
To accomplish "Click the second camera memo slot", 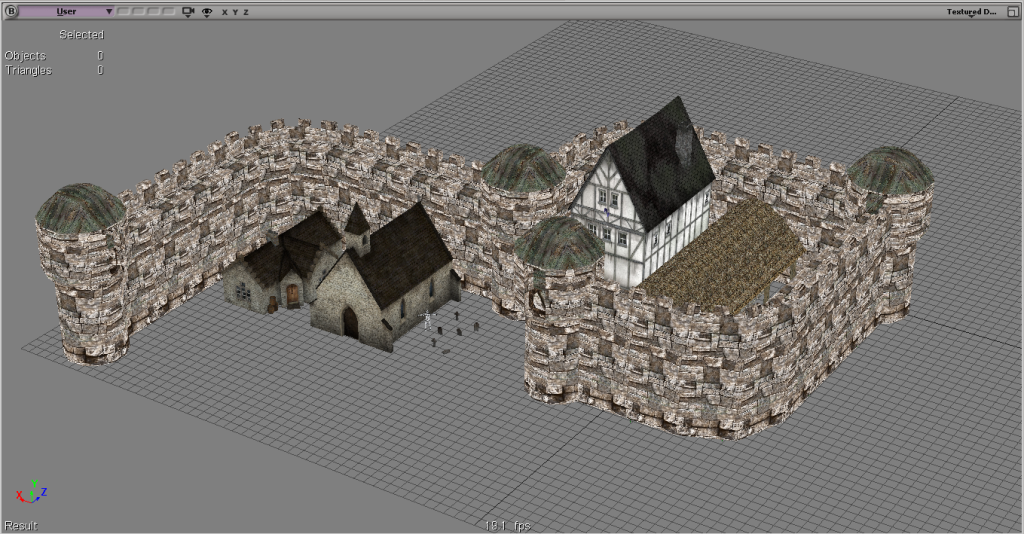I will pos(138,11).
